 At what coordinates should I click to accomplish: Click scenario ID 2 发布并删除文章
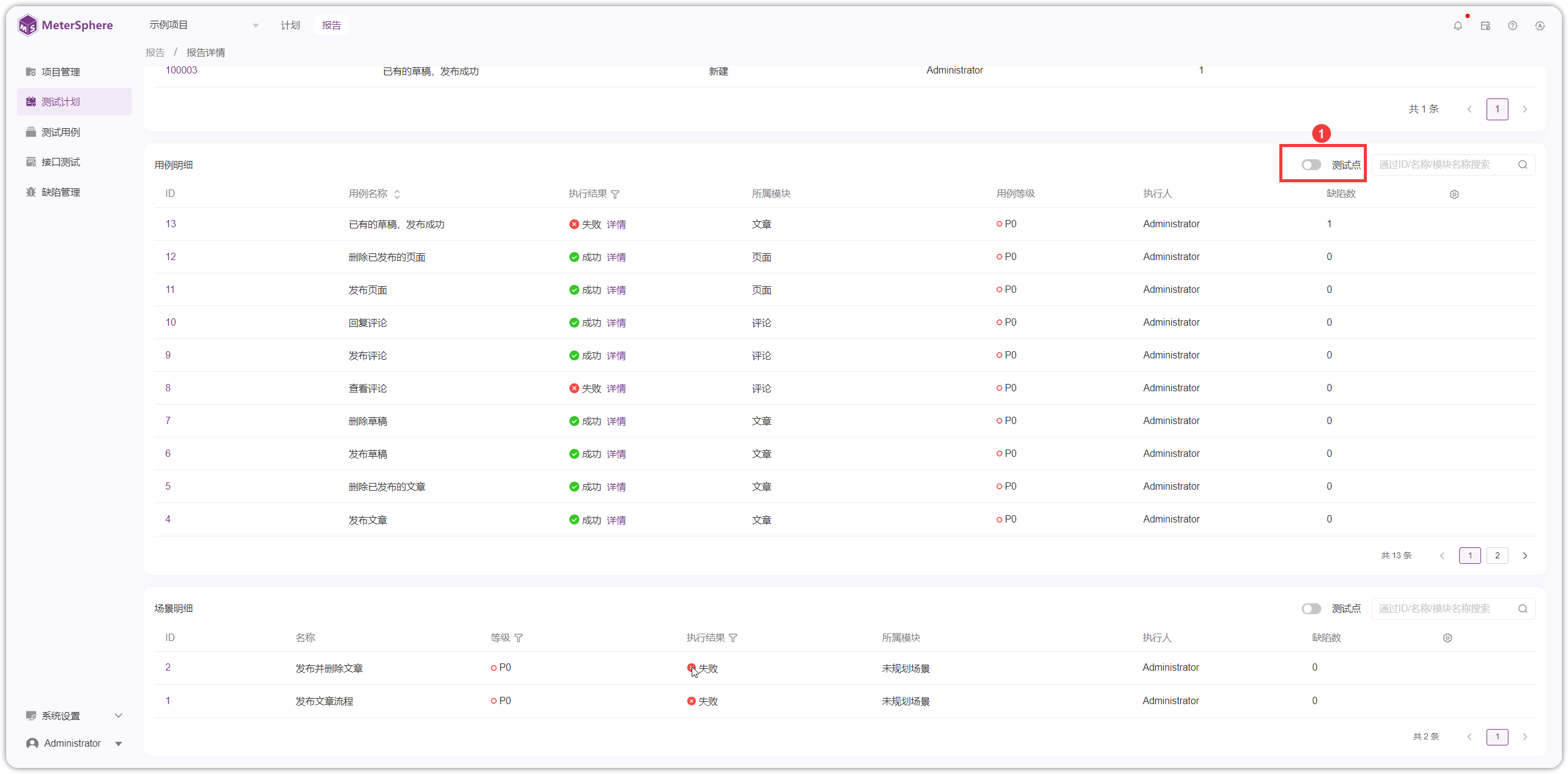168,668
